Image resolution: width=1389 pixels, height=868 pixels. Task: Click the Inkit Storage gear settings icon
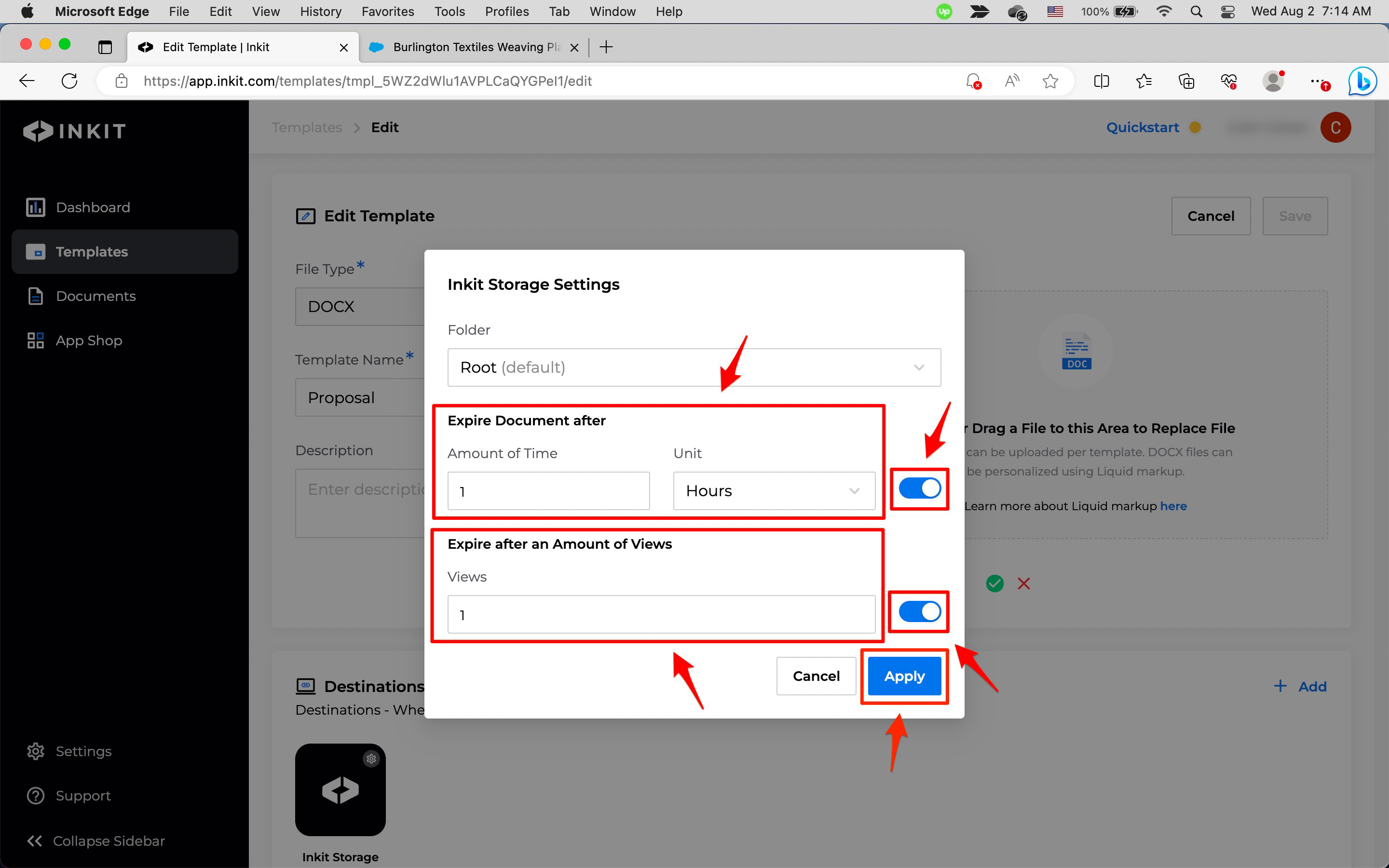pos(371,759)
